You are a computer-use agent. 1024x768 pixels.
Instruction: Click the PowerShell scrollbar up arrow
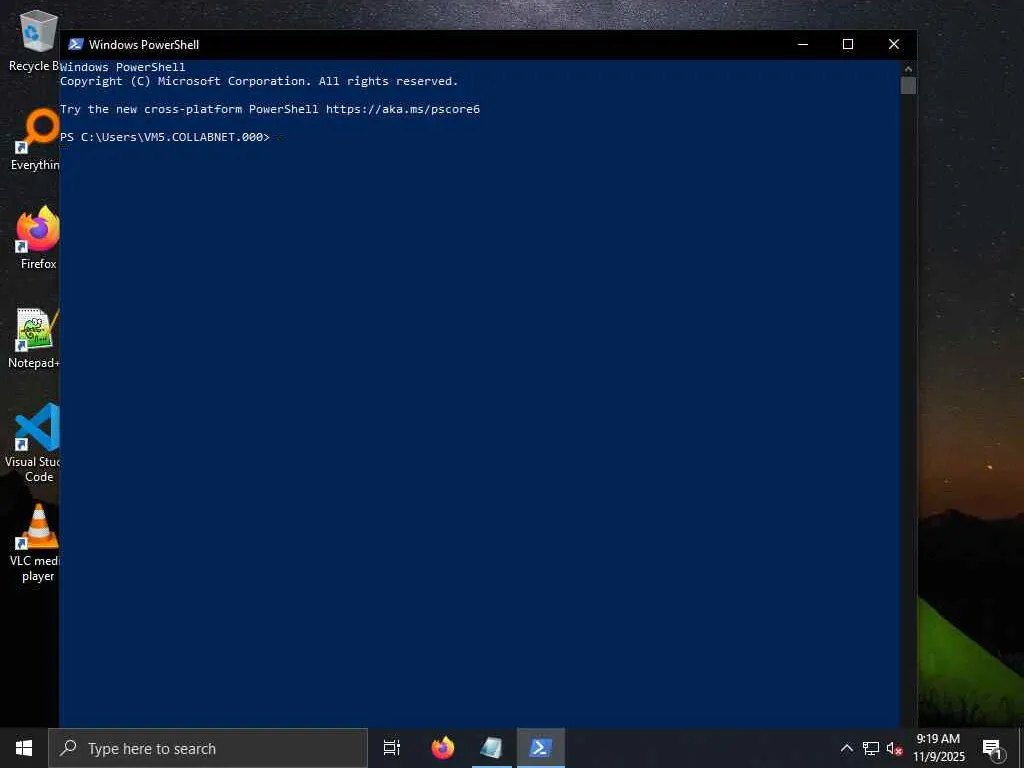908,68
